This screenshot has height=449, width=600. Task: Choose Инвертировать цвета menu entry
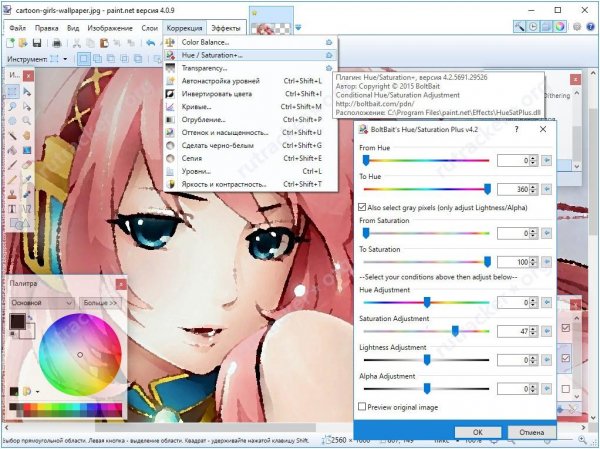click(x=251, y=94)
